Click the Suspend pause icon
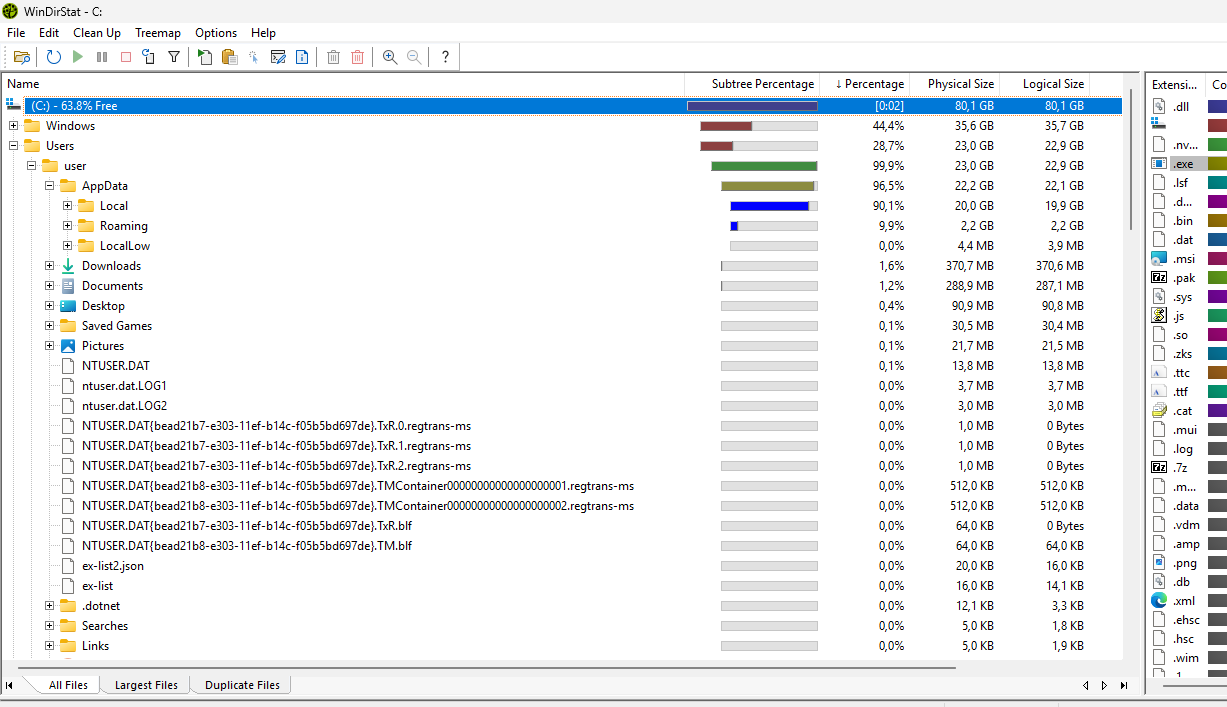Screen dimensions: 1227x707 coord(102,57)
